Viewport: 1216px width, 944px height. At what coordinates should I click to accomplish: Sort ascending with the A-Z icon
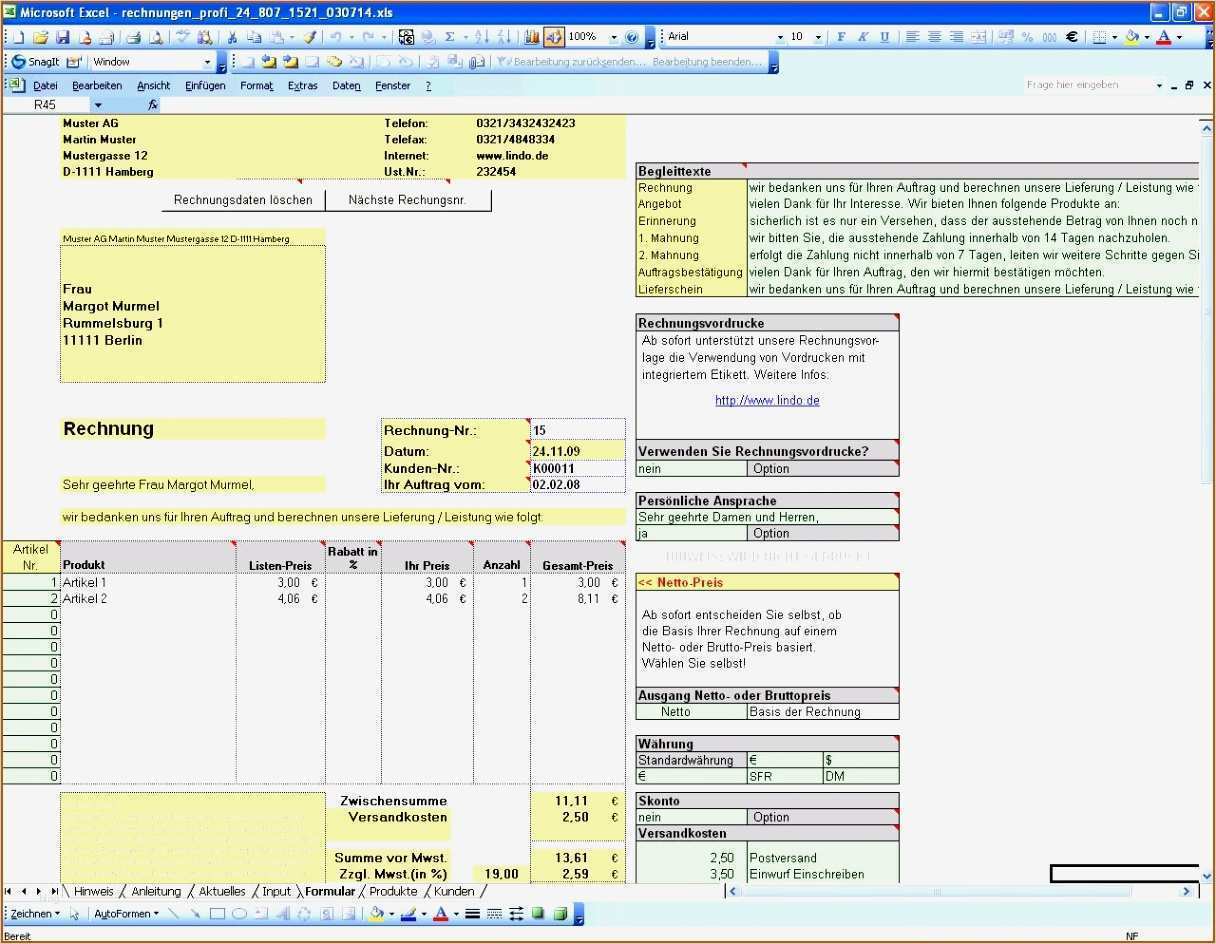point(481,37)
